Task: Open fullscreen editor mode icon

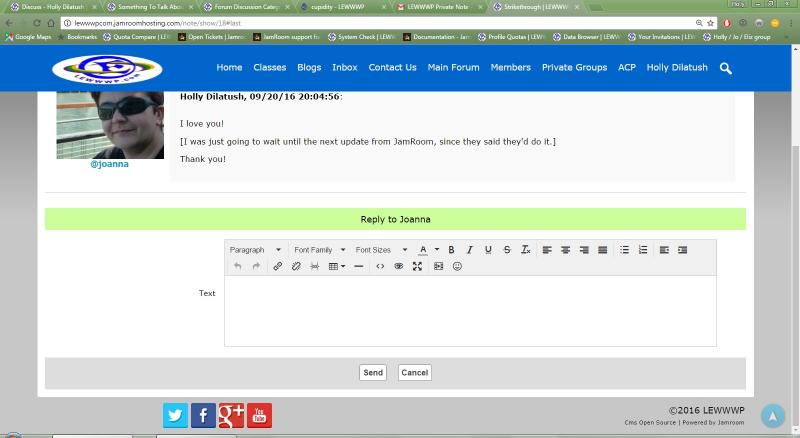Action: click(x=417, y=267)
